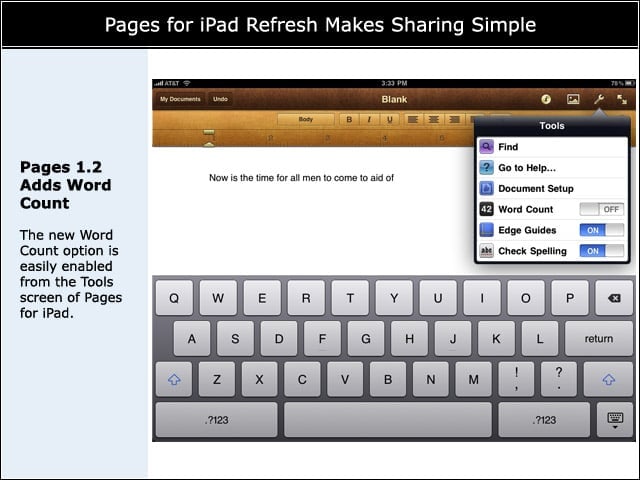Tap the R key
Screen dimensions: 640x480
306,298
